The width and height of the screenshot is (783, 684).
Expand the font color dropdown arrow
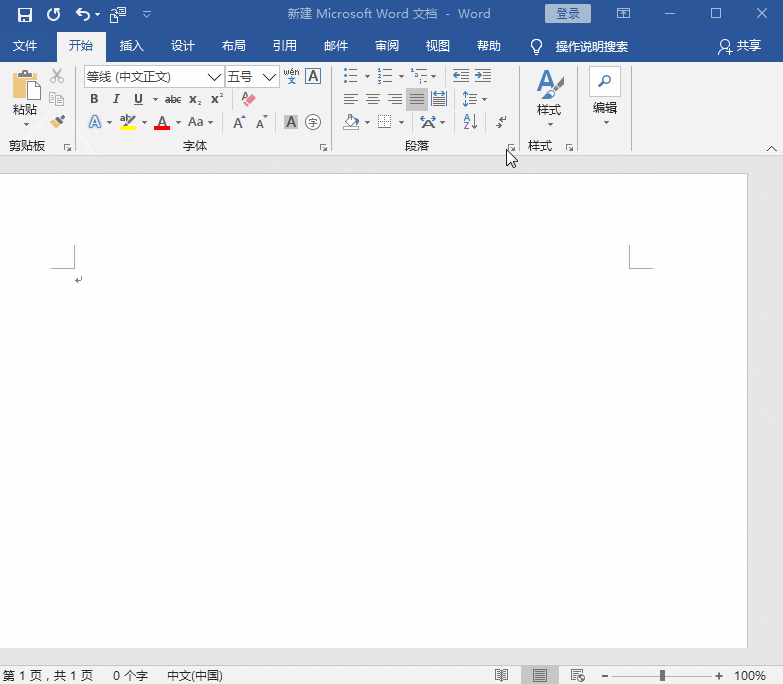click(179, 123)
